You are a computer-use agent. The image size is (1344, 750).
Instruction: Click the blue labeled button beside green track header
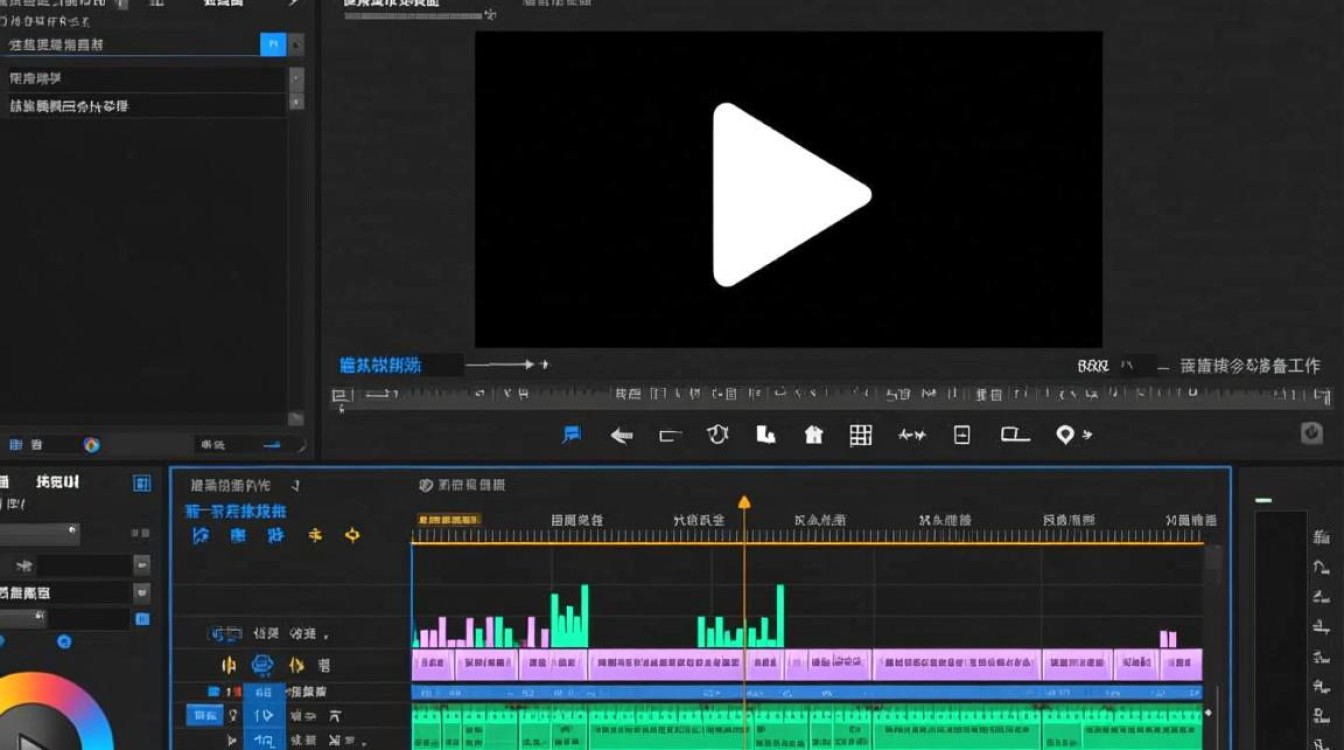point(205,715)
